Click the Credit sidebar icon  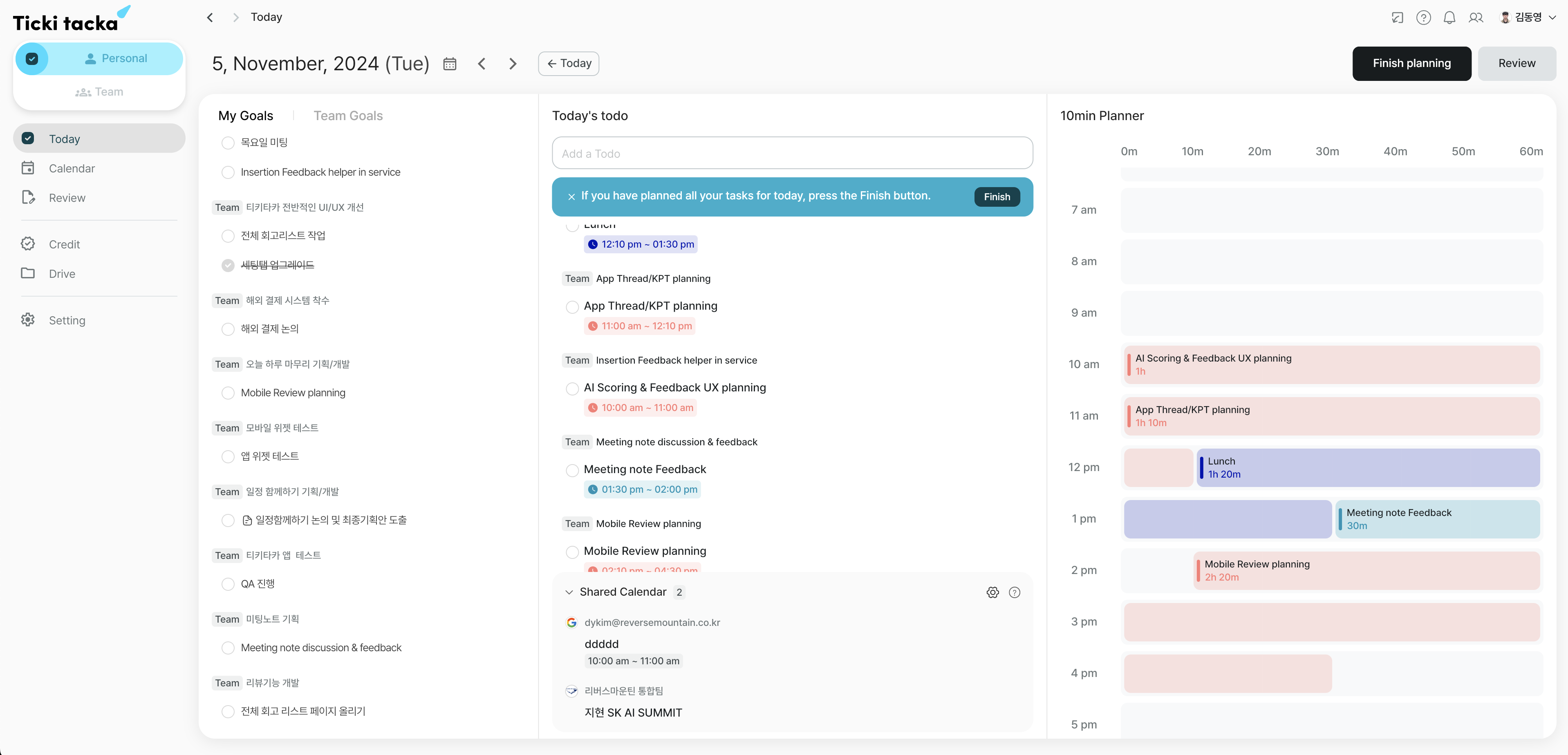28,244
